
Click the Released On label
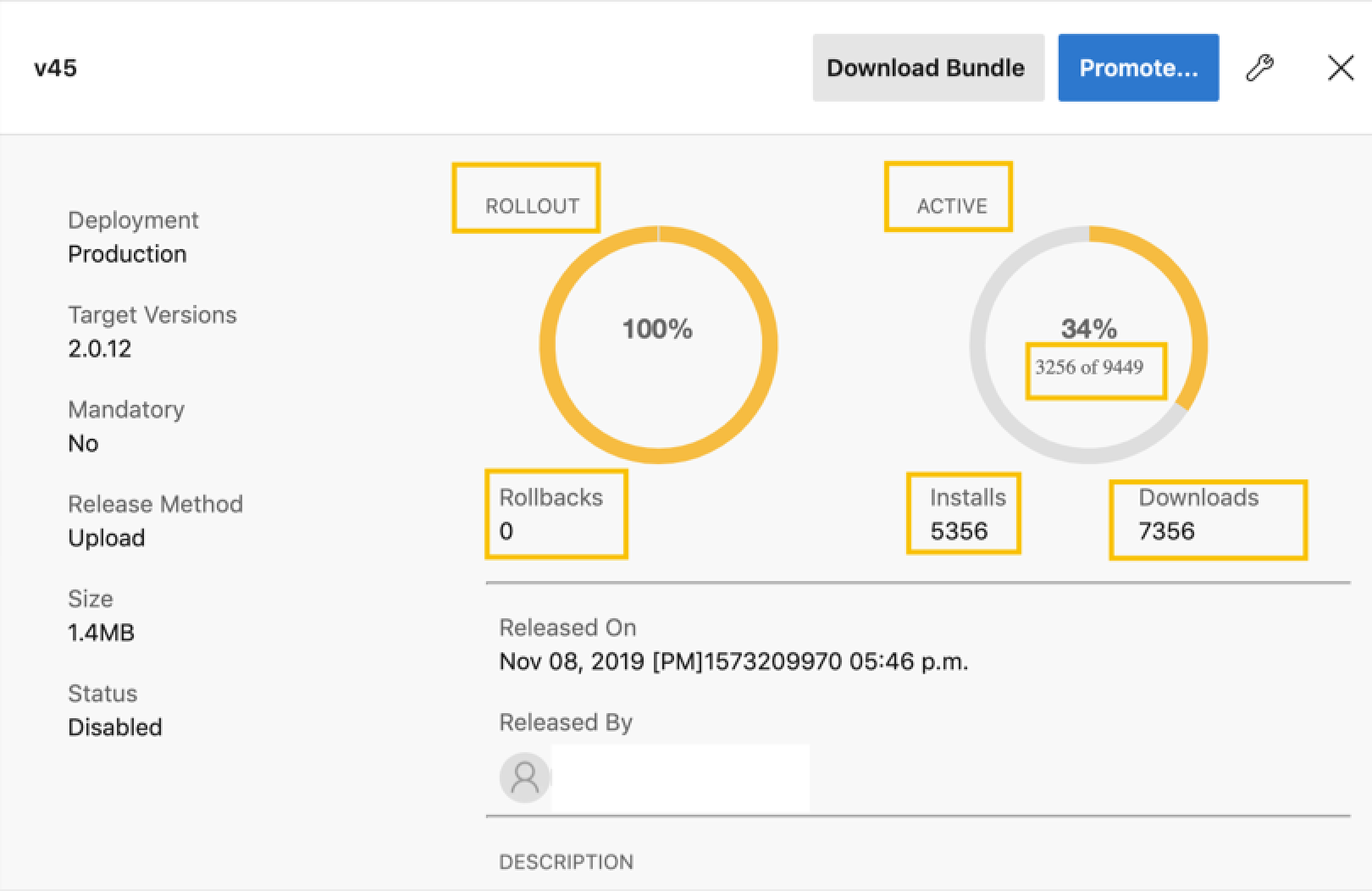coord(567,628)
